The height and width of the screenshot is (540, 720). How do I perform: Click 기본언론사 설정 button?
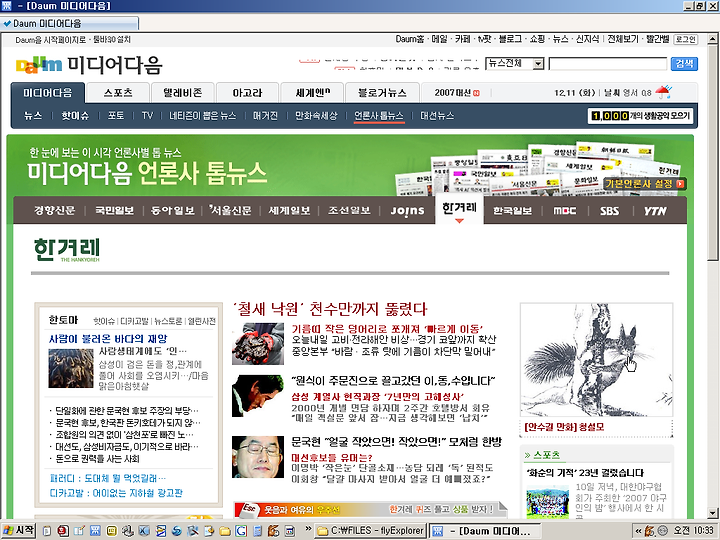coord(645,184)
